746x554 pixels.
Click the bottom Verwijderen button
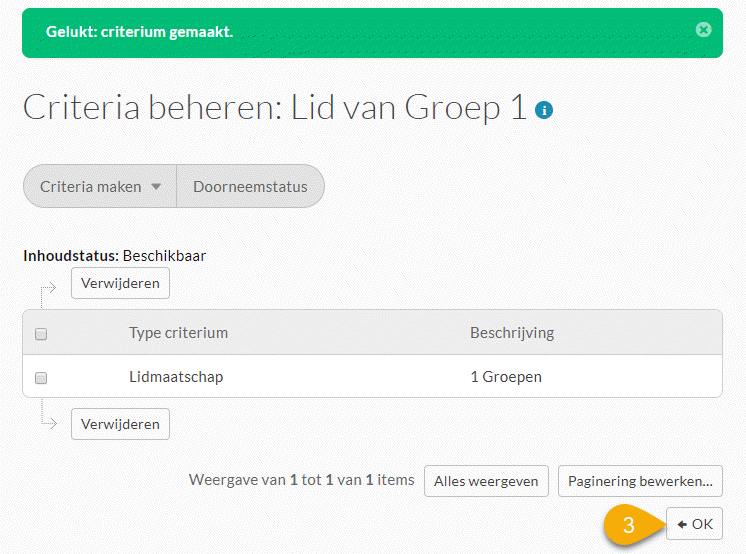click(120, 424)
